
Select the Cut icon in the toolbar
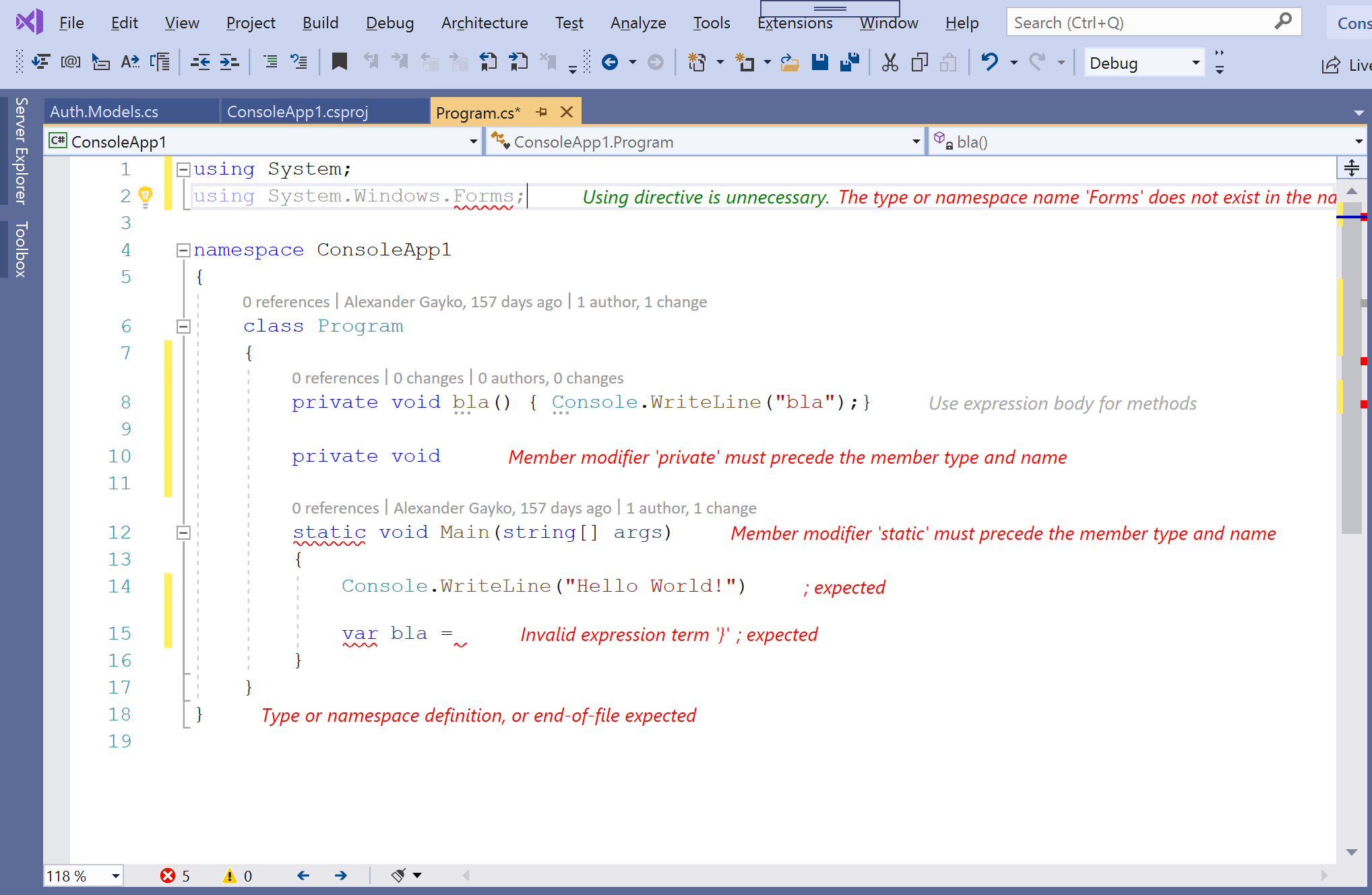890,62
